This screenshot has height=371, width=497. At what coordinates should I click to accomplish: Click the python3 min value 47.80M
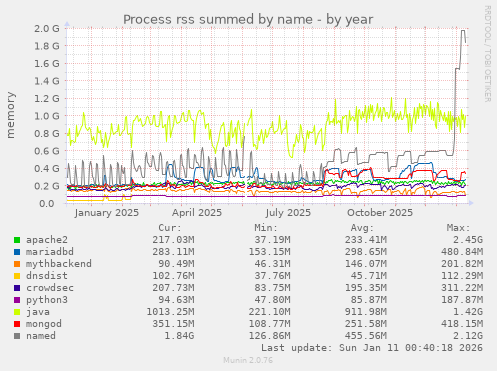click(272, 300)
